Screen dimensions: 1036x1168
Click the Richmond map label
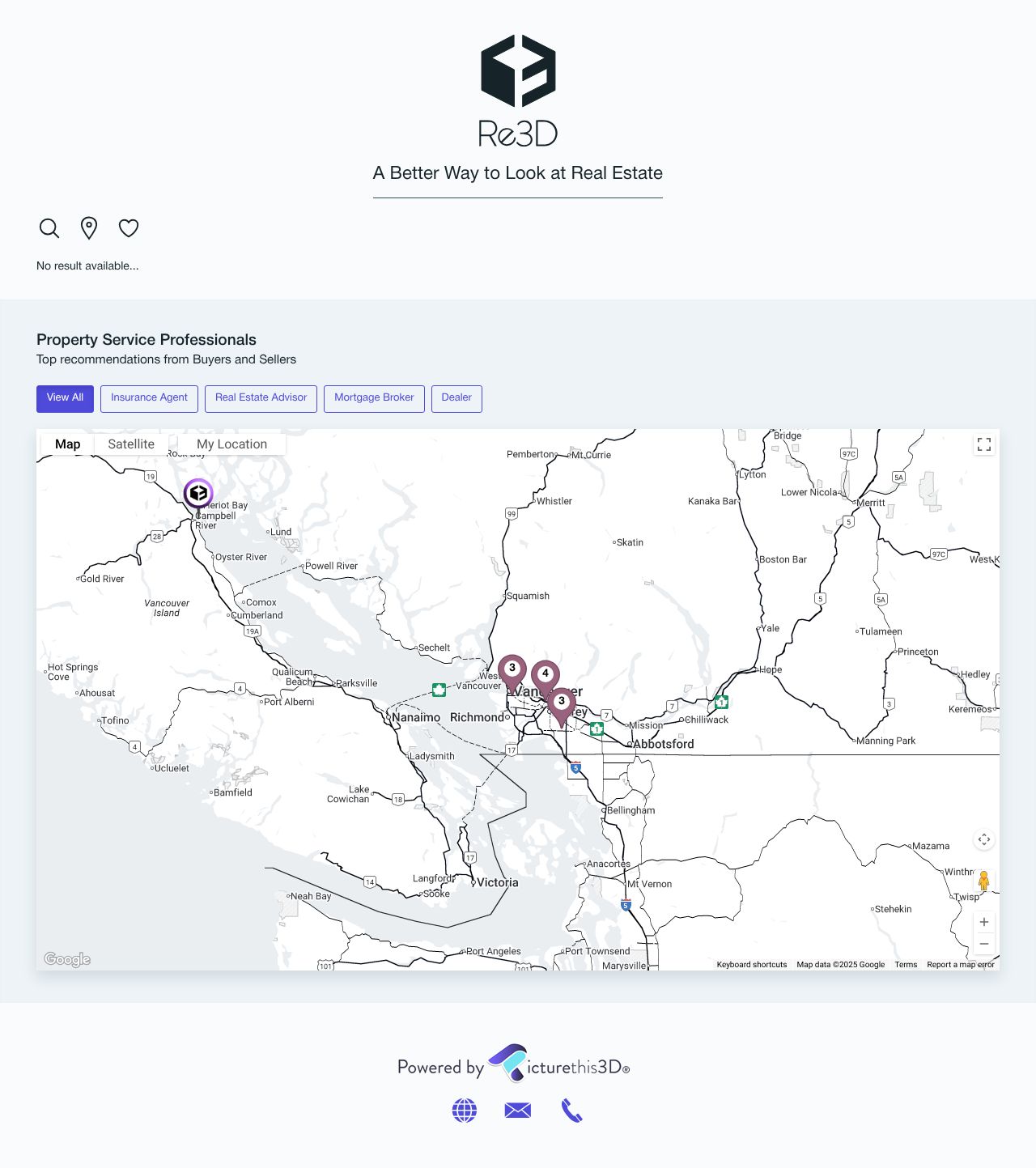[x=477, y=718]
